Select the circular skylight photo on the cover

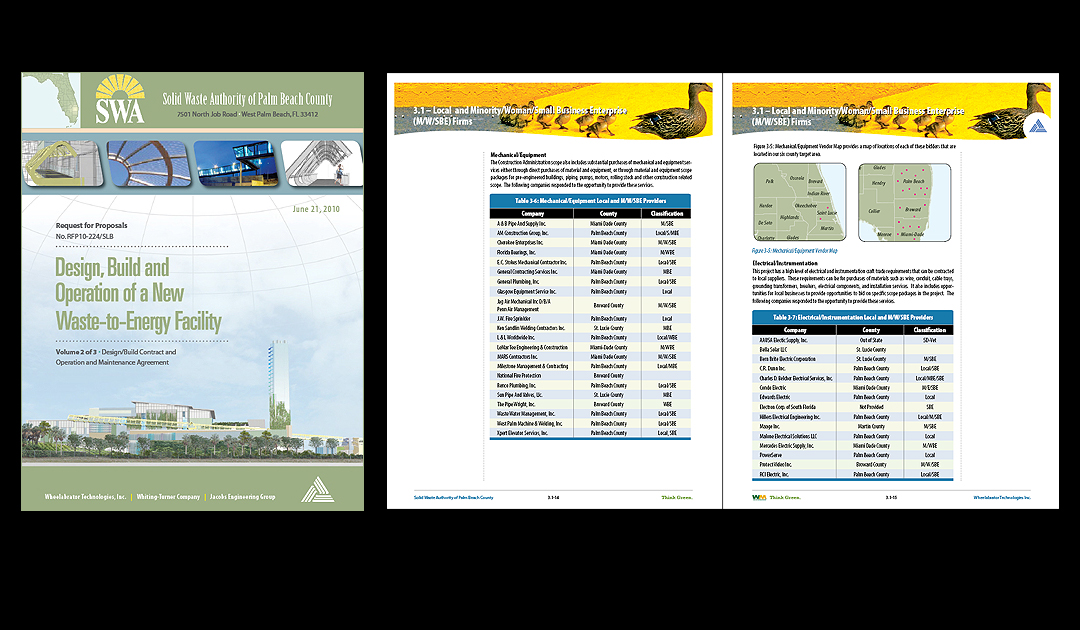click(149, 163)
